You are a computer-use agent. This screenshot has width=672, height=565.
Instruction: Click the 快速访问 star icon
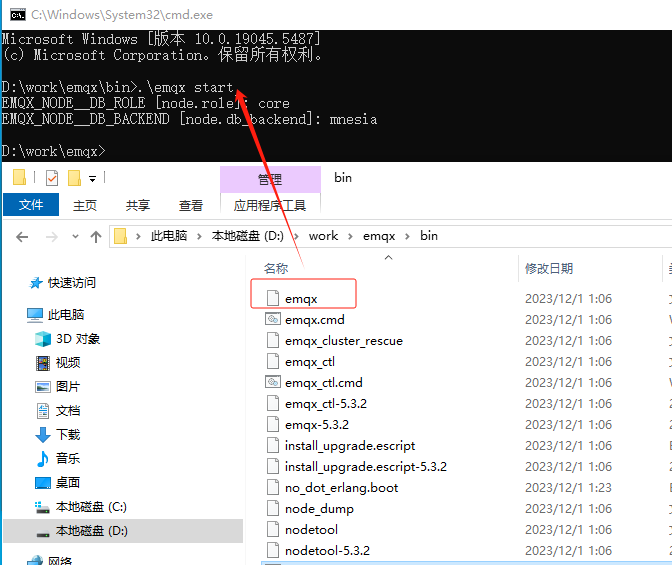36,283
